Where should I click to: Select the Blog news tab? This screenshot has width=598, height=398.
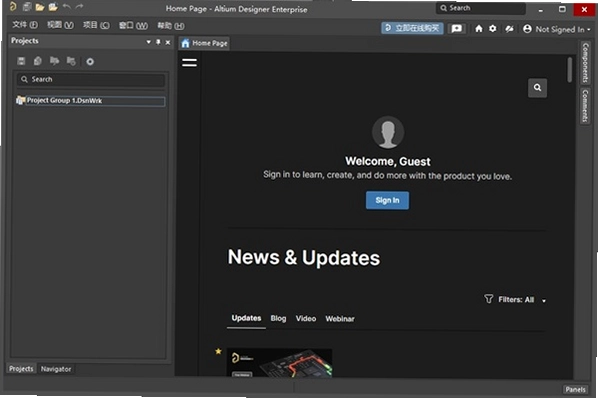pyautogui.click(x=278, y=318)
